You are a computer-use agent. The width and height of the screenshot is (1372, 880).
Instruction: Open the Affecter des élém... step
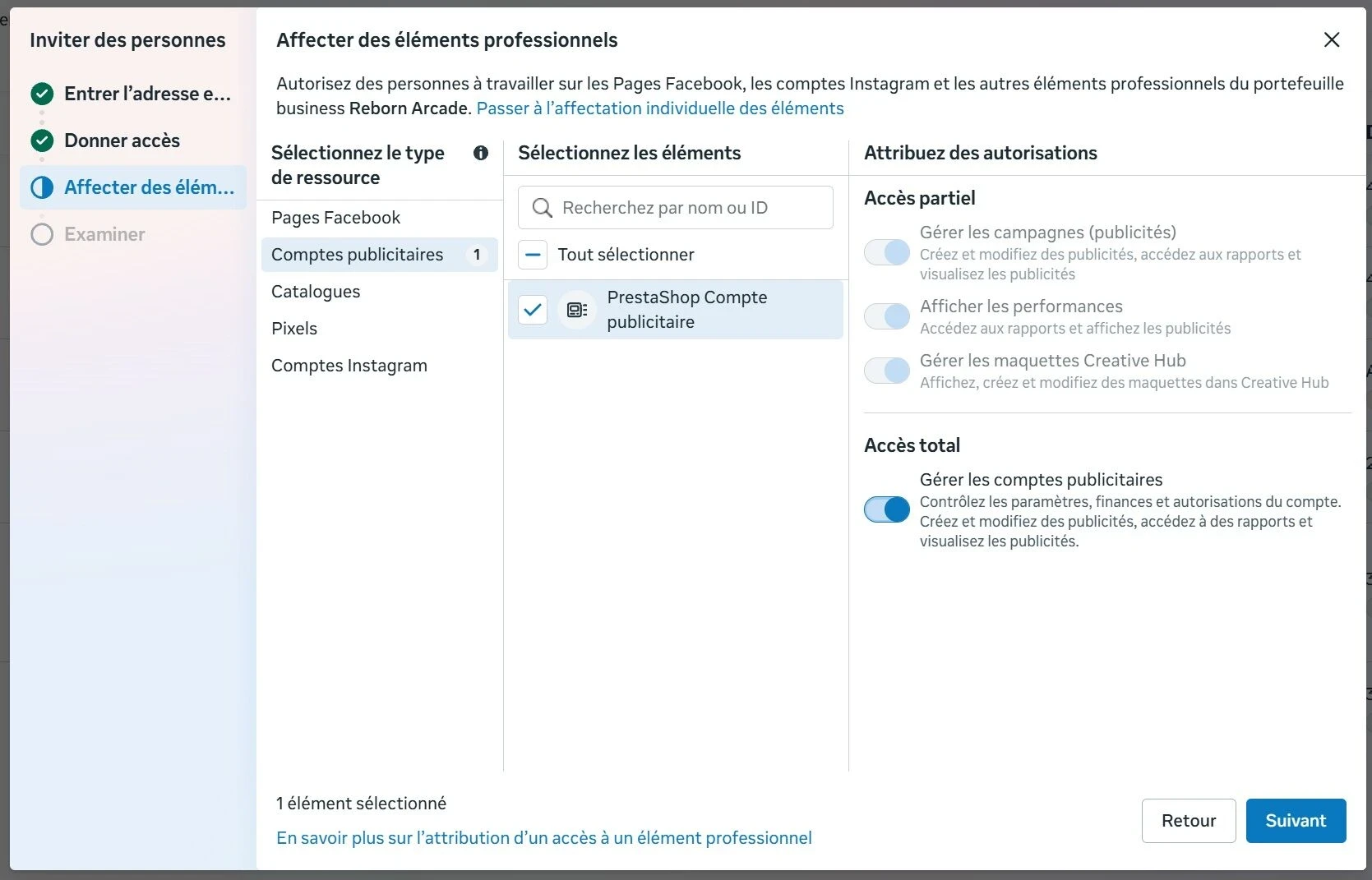point(133,187)
